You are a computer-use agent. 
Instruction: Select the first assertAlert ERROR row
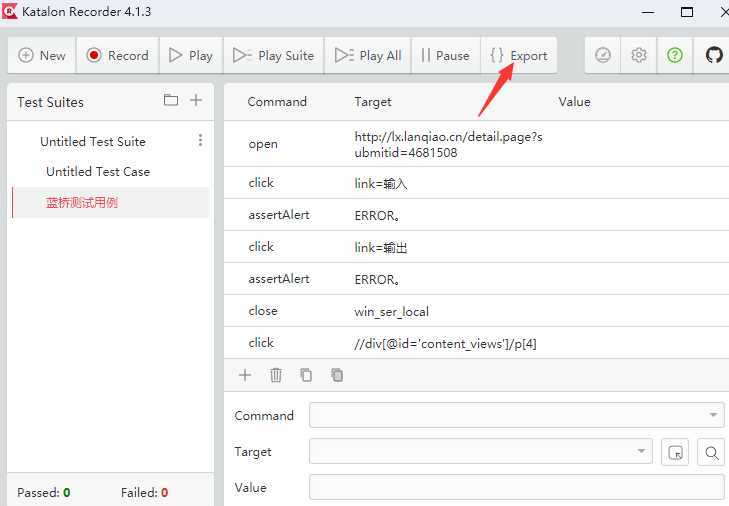point(476,215)
